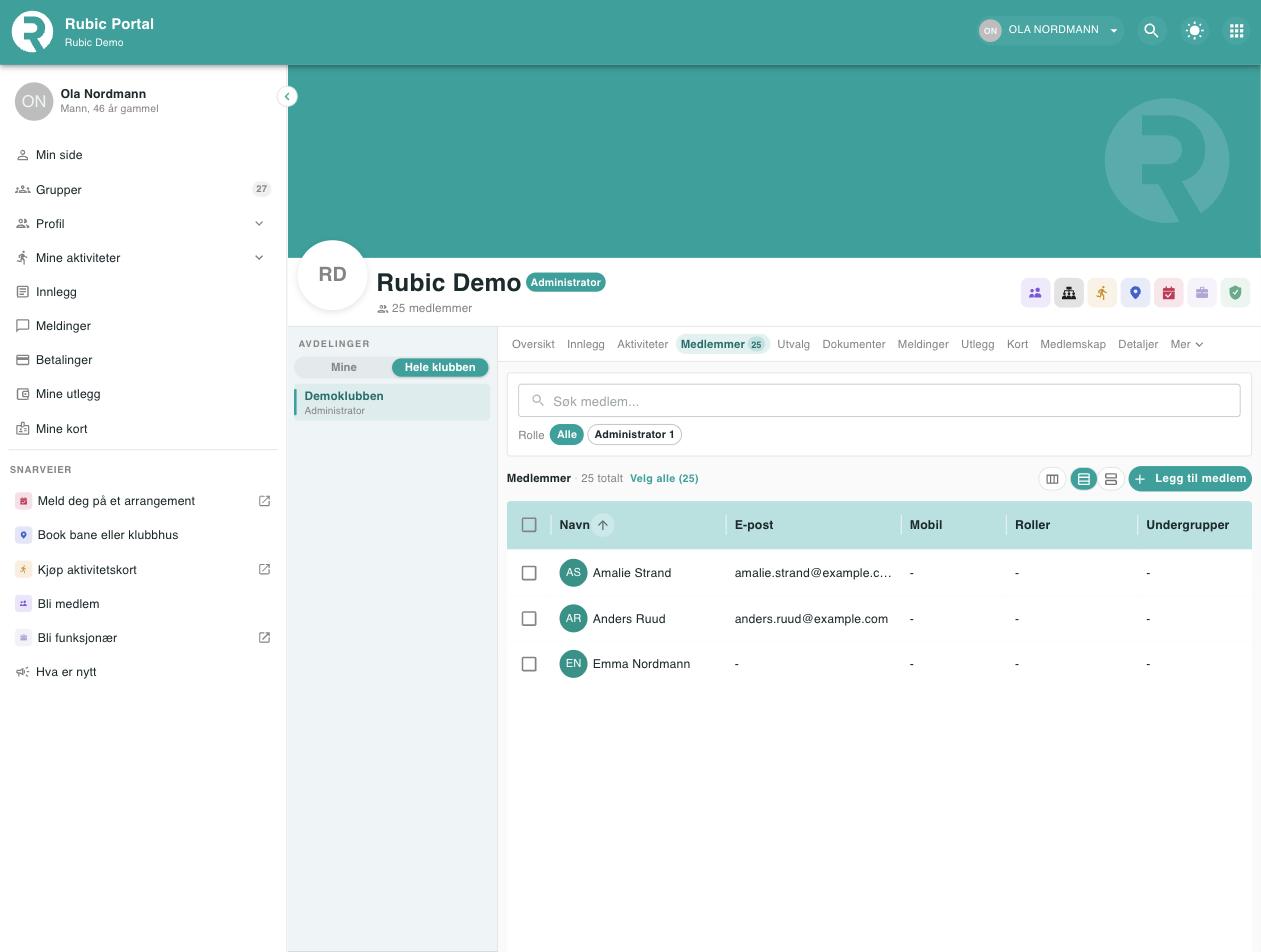Image resolution: width=1261 pixels, height=952 pixels.
Task: Open the Medlemskap tab
Action: coord(1073,344)
